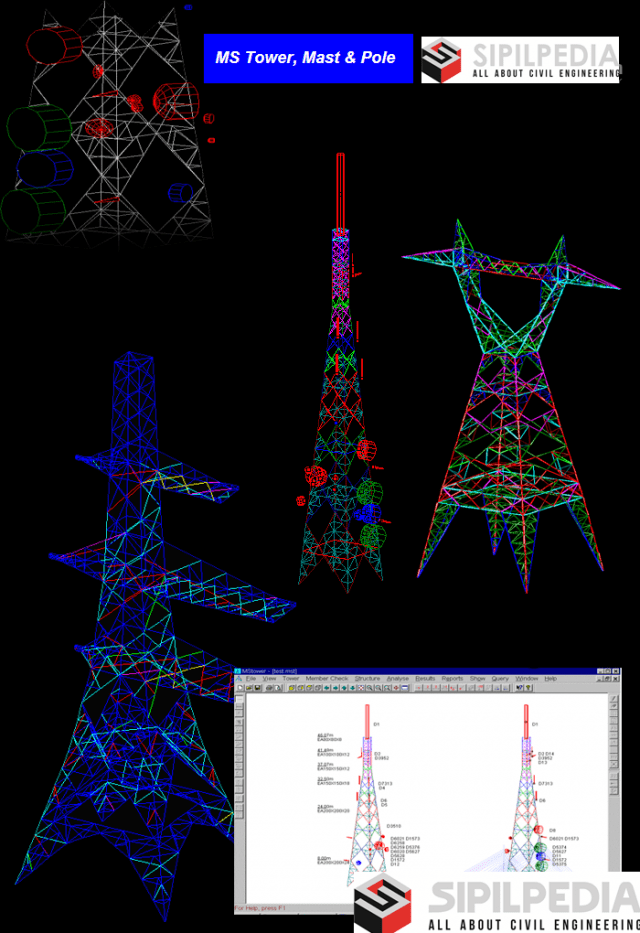
Task: Open the Query menu
Action: click(x=499, y=679)
